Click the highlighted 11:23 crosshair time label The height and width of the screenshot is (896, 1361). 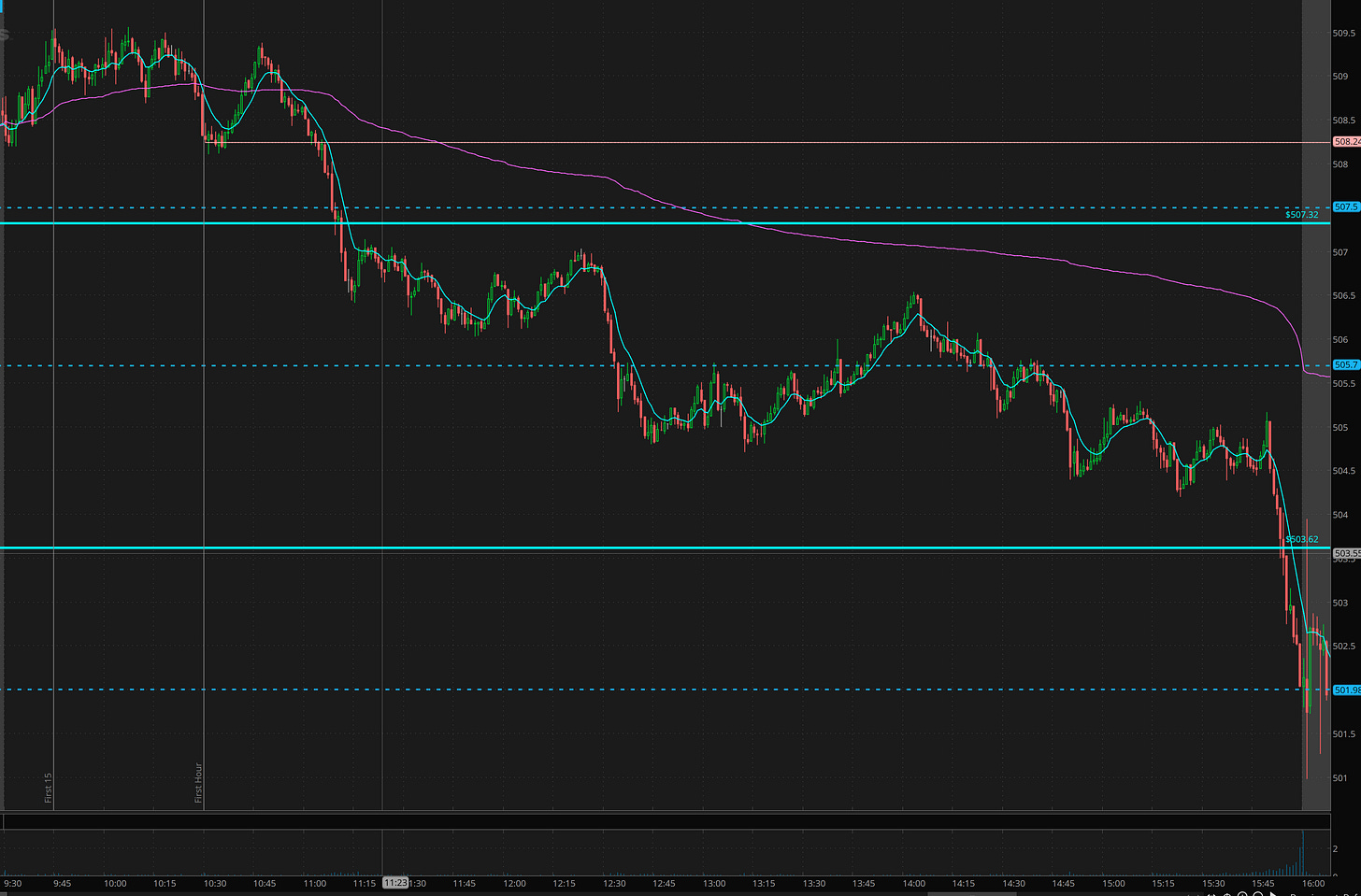click(x=394, y=883)
